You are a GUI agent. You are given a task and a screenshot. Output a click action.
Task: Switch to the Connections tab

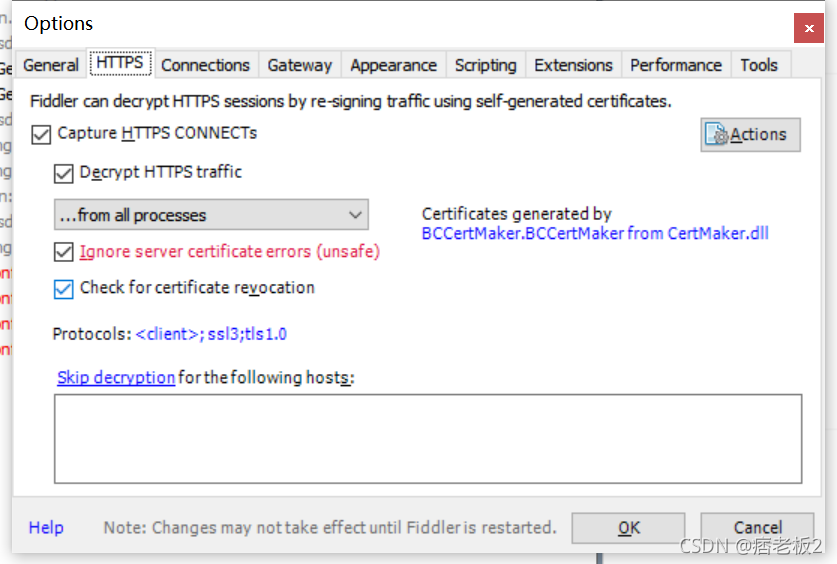[x=206, y=65]
